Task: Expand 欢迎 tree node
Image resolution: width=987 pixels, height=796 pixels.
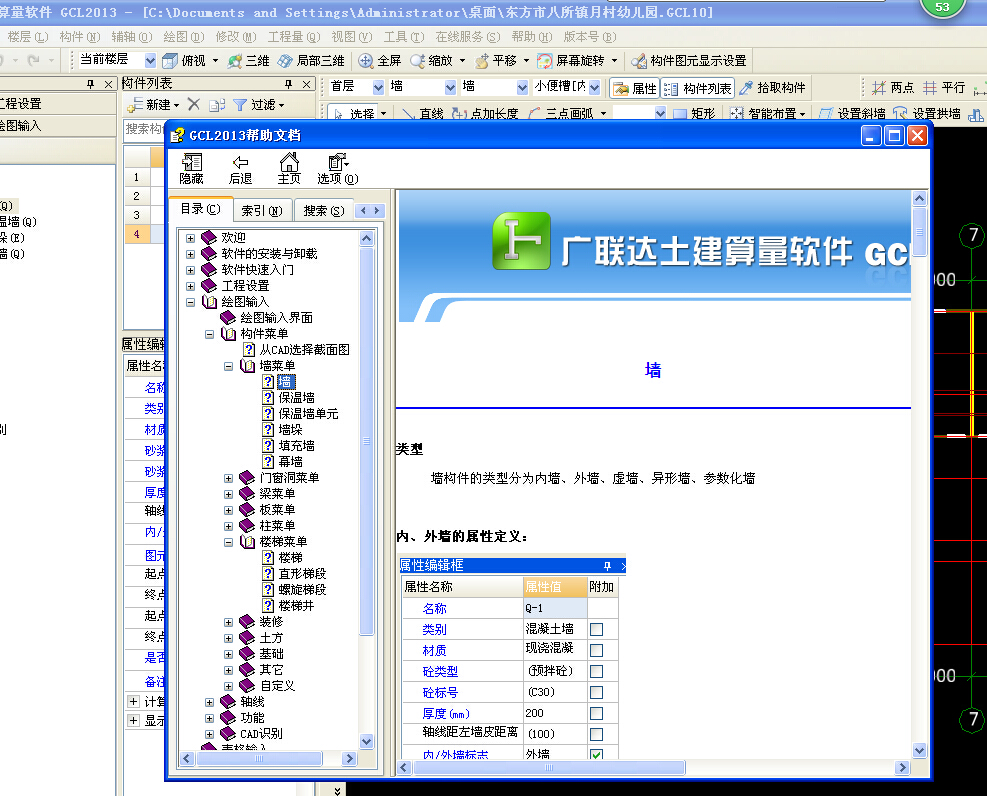Action: coord(190,238)
